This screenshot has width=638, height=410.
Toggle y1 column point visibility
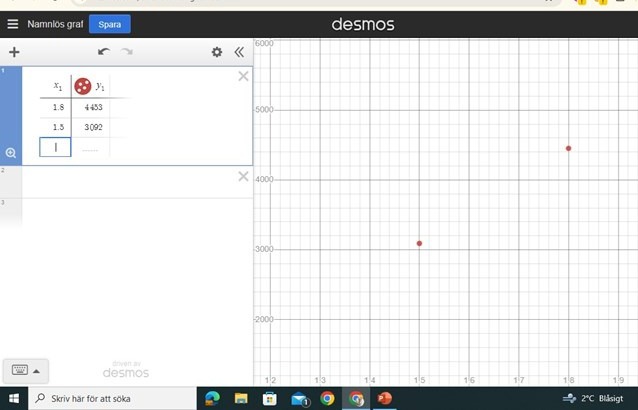coord(83,86)
